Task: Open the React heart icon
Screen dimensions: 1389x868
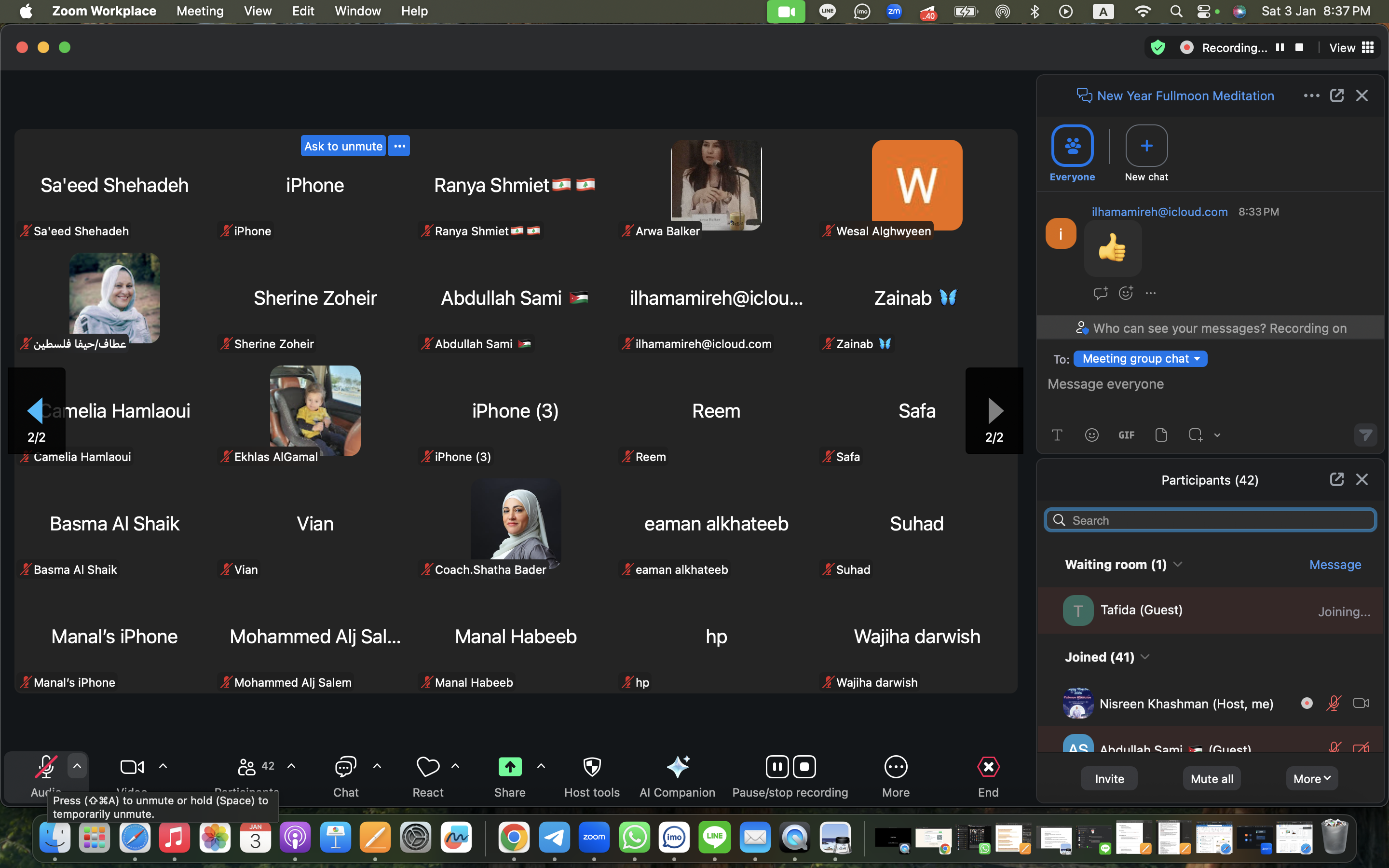Action: coord(428,767)
